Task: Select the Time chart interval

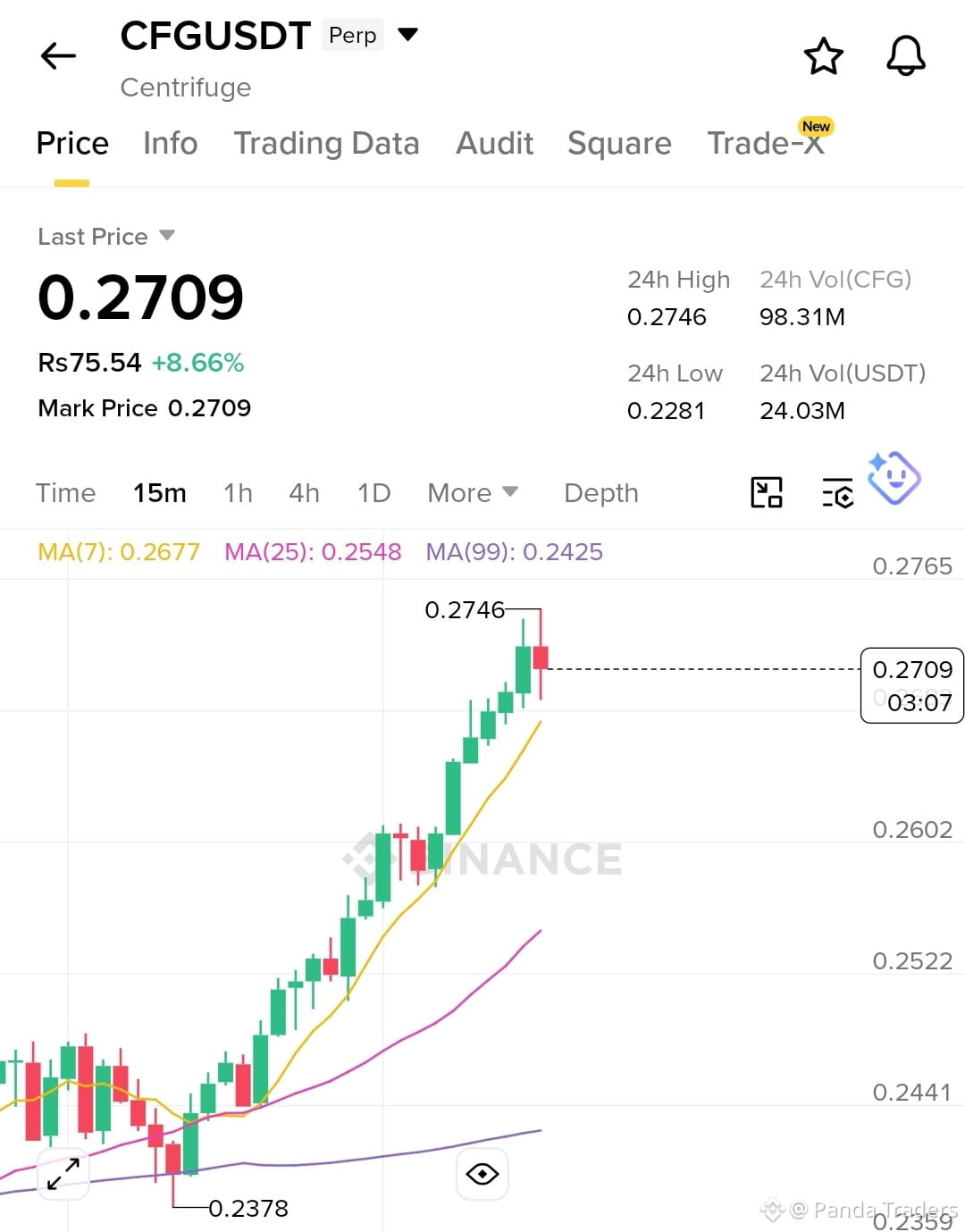Action: coord(65,492)
